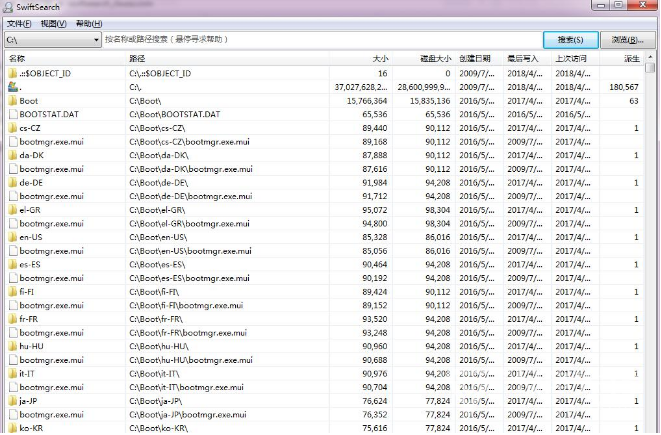661x435 pixels.
Task: Sort by the 创建日期 column header
Action: pyautogui.click(x=479, y=59)
